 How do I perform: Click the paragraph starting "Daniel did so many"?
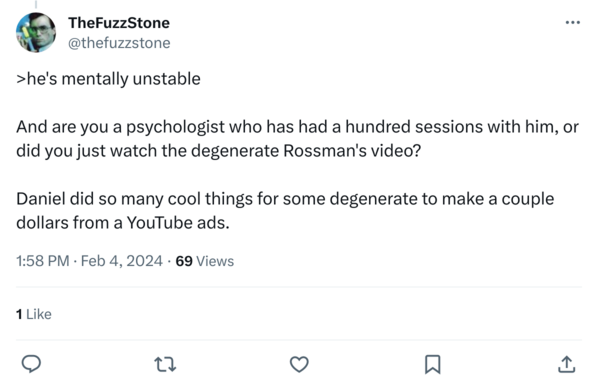(285, 210)
